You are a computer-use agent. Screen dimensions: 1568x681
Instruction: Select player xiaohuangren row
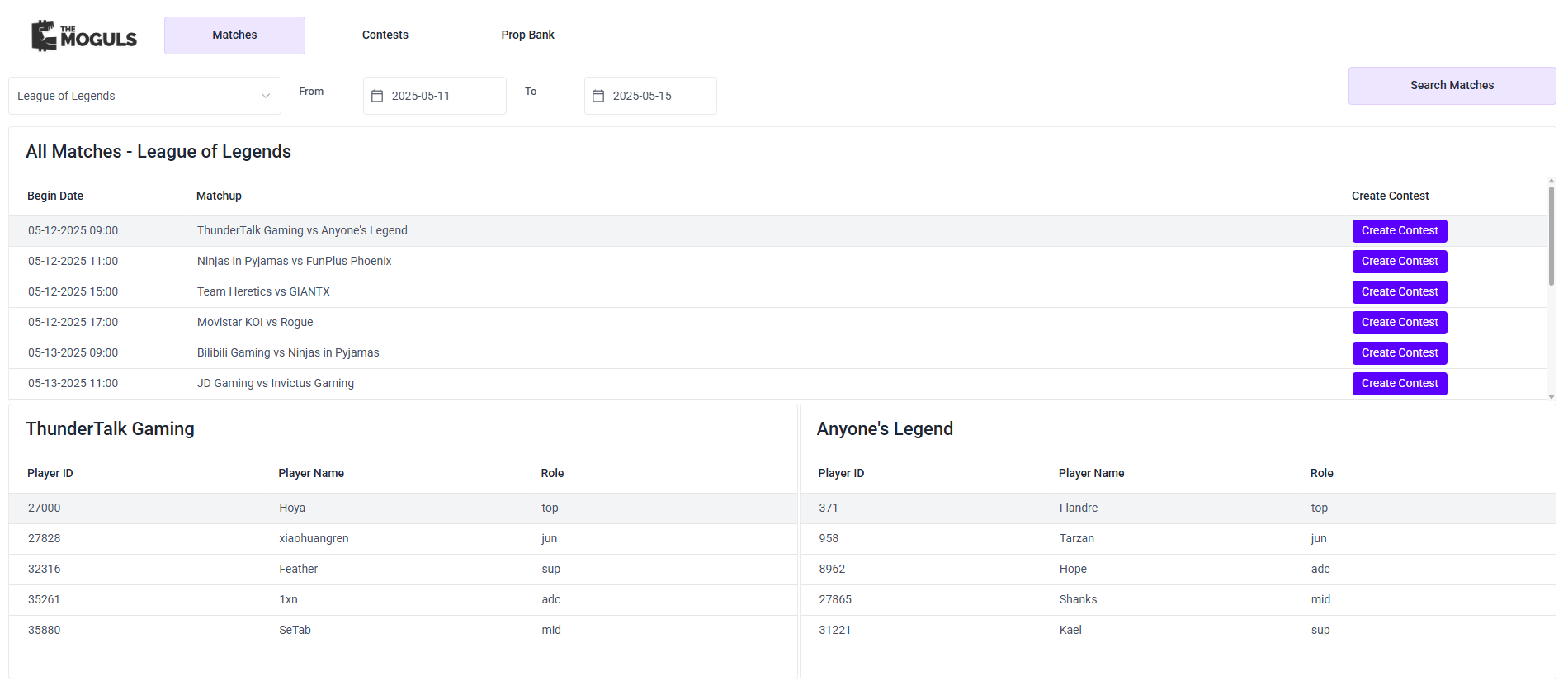[403, 539]
